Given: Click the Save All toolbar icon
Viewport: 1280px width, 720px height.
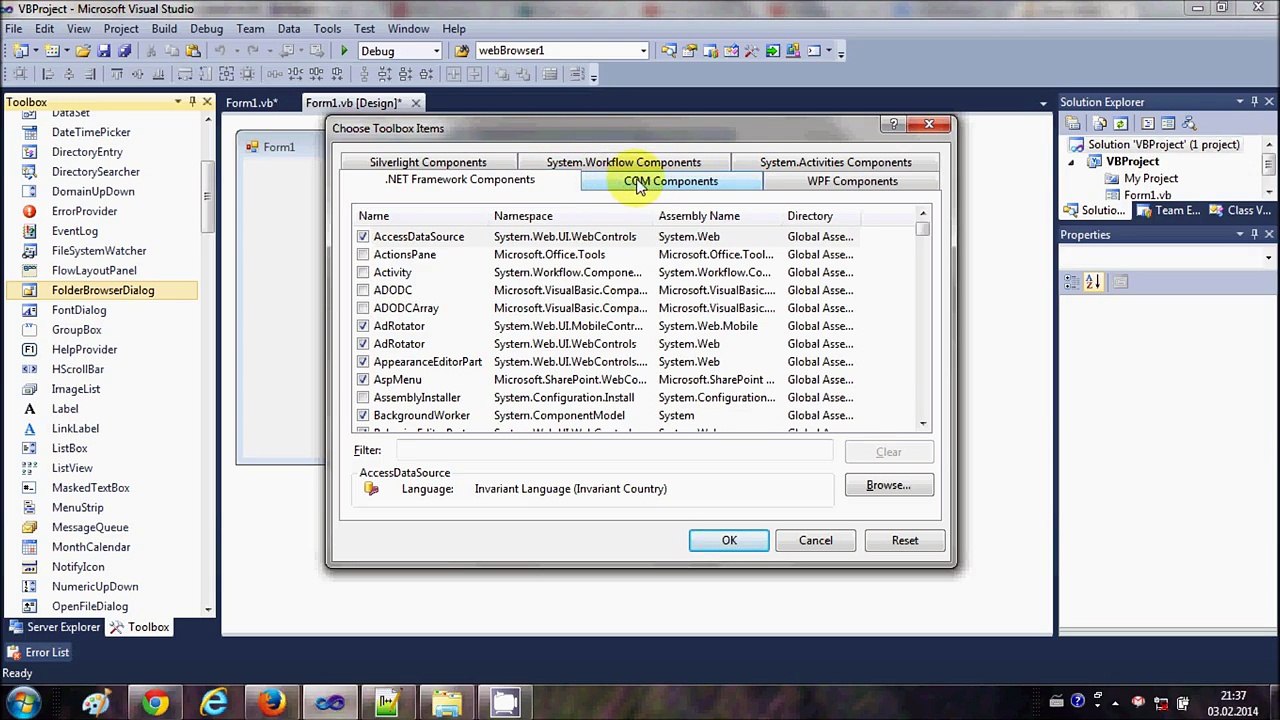Looking at the screenshot, I should (124, 51).
